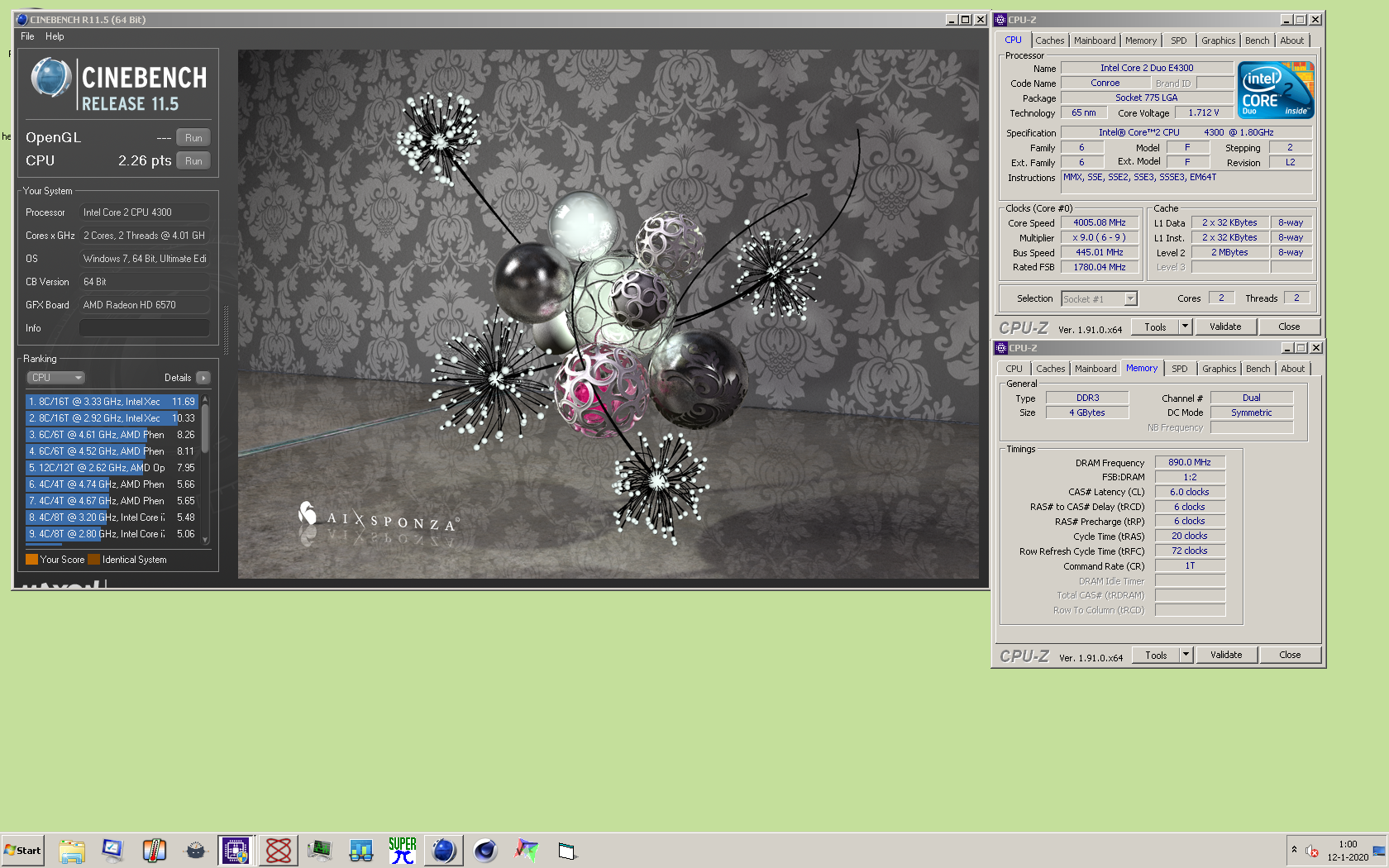Screen dimensions: 1389x868
Task: Open Graphics tab in upper CPU-Z
Action: pyautogui.click(x=1219, y=41)
